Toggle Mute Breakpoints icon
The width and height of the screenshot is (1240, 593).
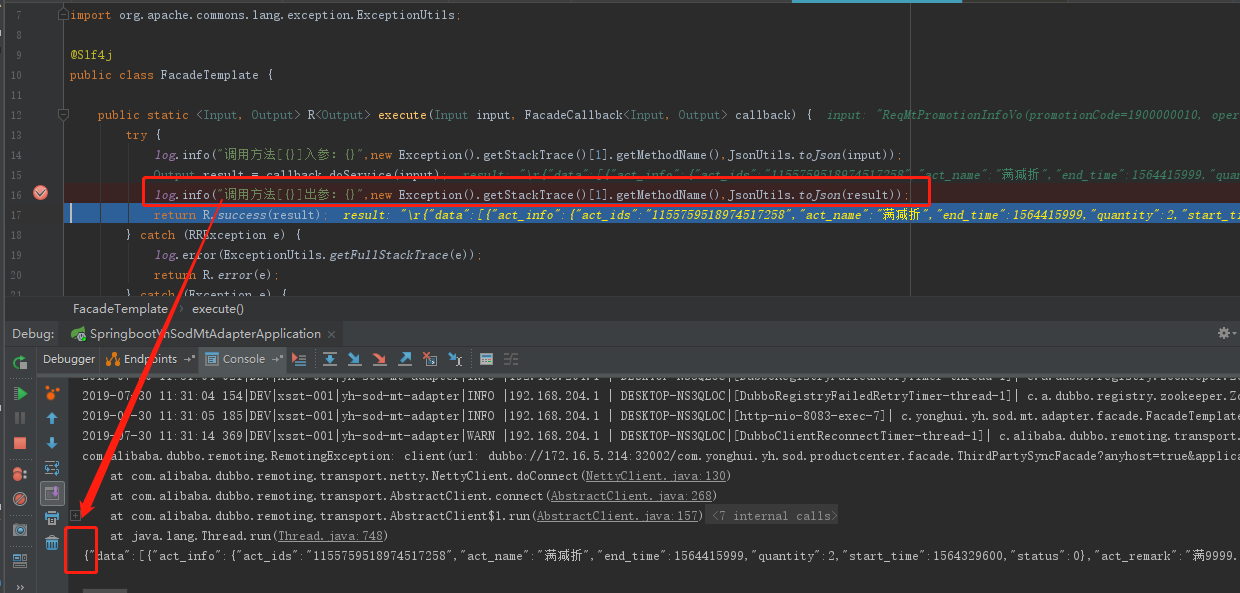point(20,498)
